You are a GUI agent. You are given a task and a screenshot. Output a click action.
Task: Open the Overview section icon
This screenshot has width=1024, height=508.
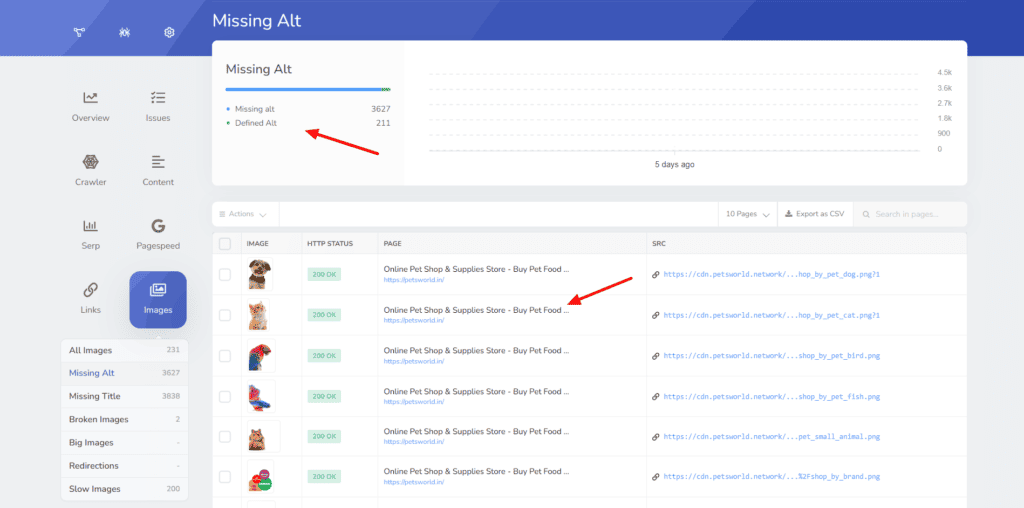point(91,98)
